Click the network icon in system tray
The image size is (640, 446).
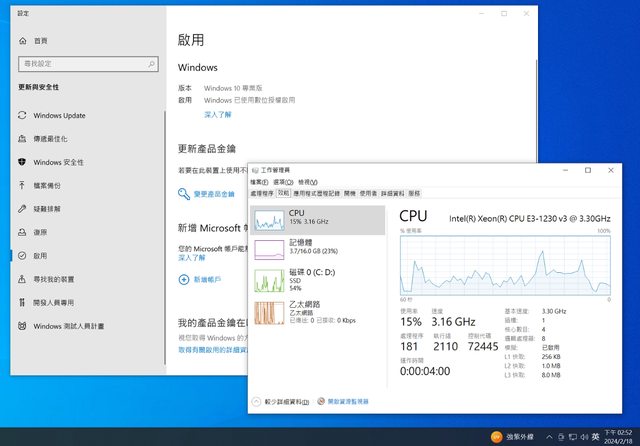[x=573, y=437]
